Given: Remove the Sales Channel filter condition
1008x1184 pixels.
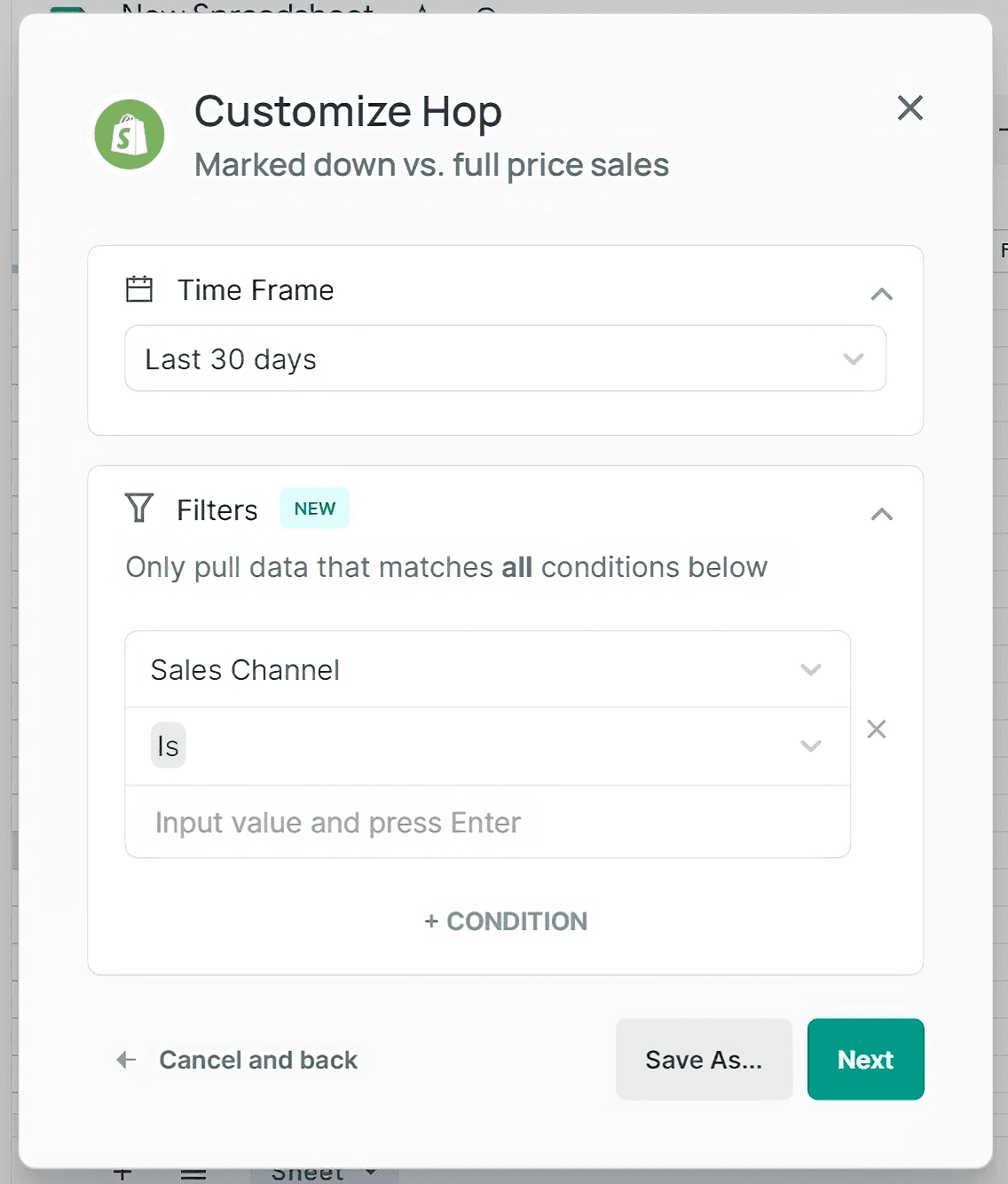Looking at the screenshot, I should click(x=877, y=730).
